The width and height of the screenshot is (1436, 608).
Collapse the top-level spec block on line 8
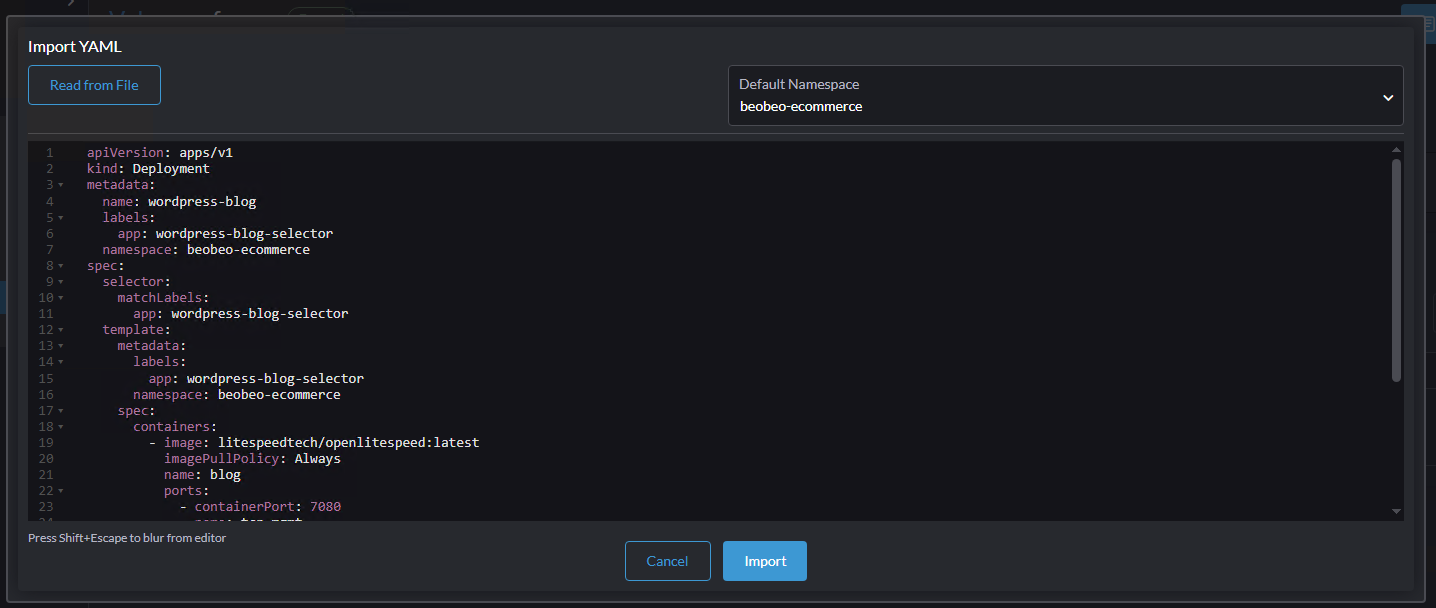pos(61,266)
